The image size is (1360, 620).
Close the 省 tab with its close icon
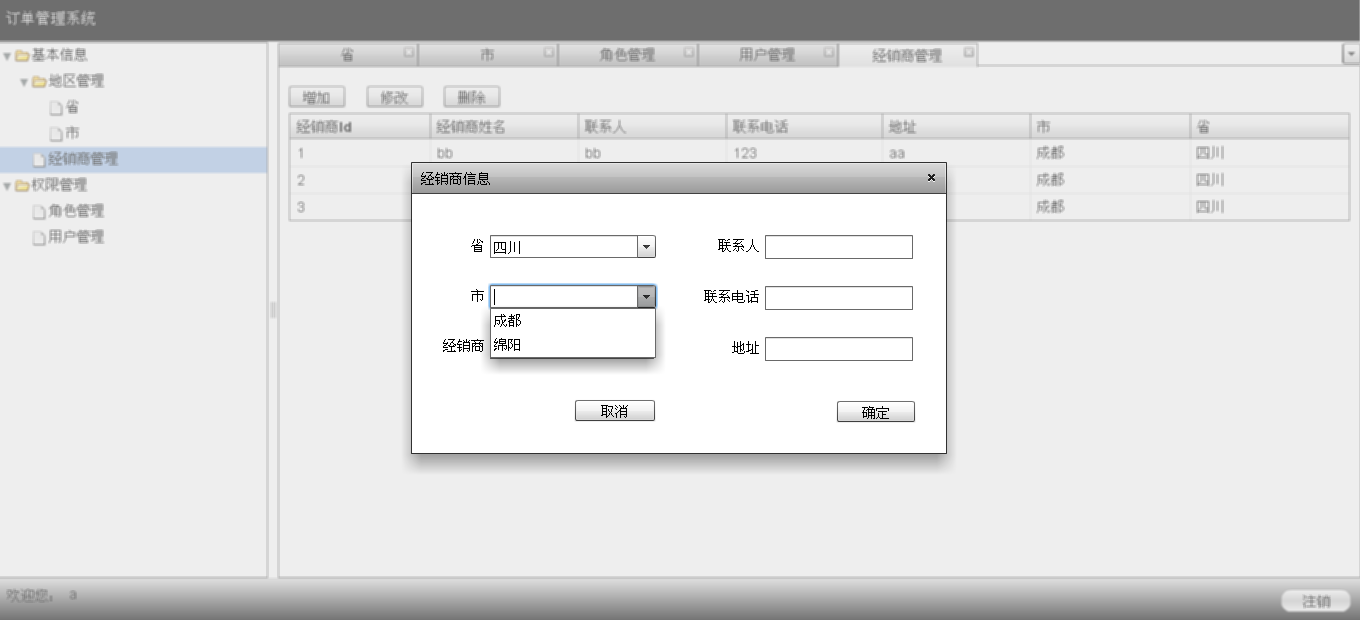(408, 52)
